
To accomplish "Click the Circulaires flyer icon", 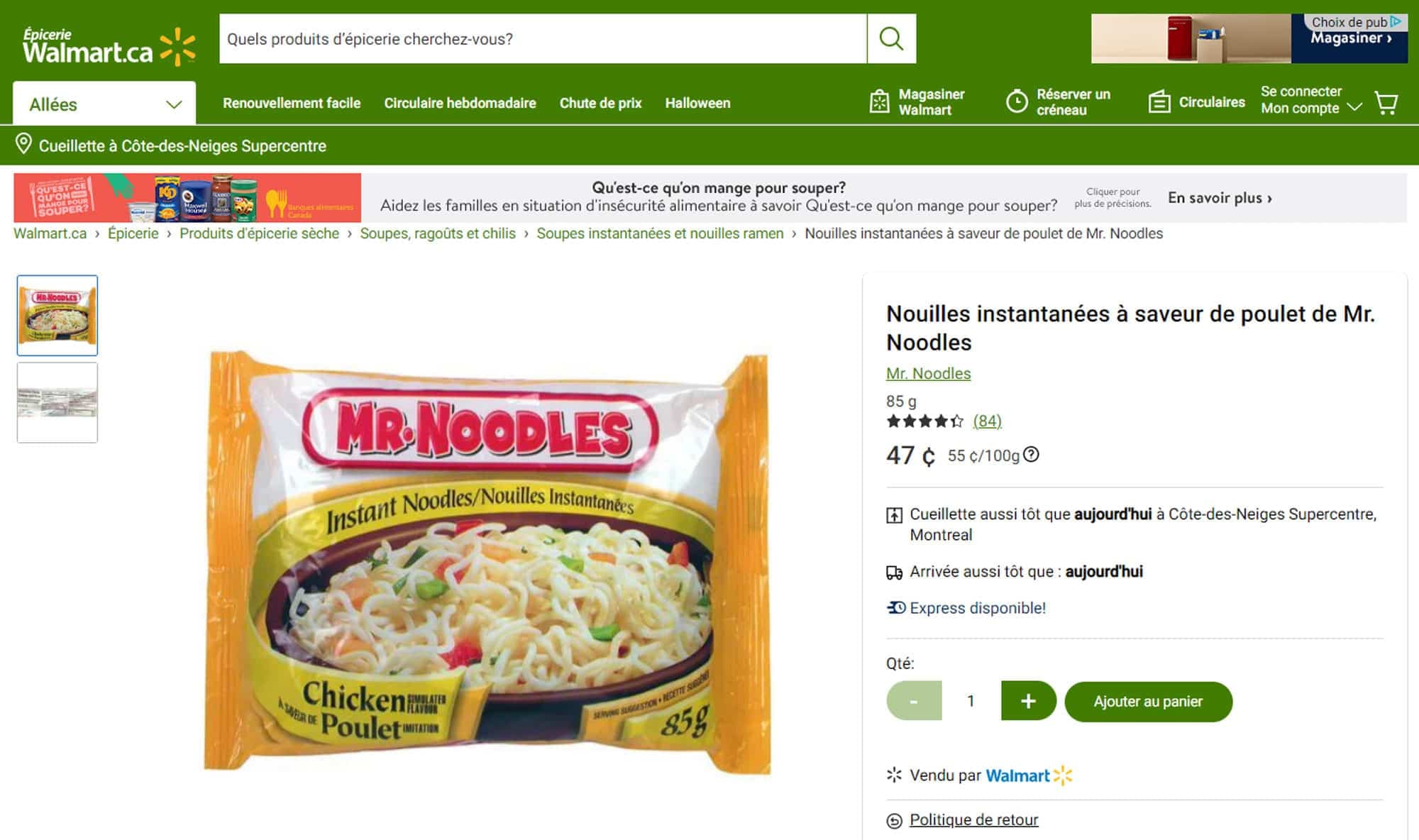I will click(x=1159, y=102).
